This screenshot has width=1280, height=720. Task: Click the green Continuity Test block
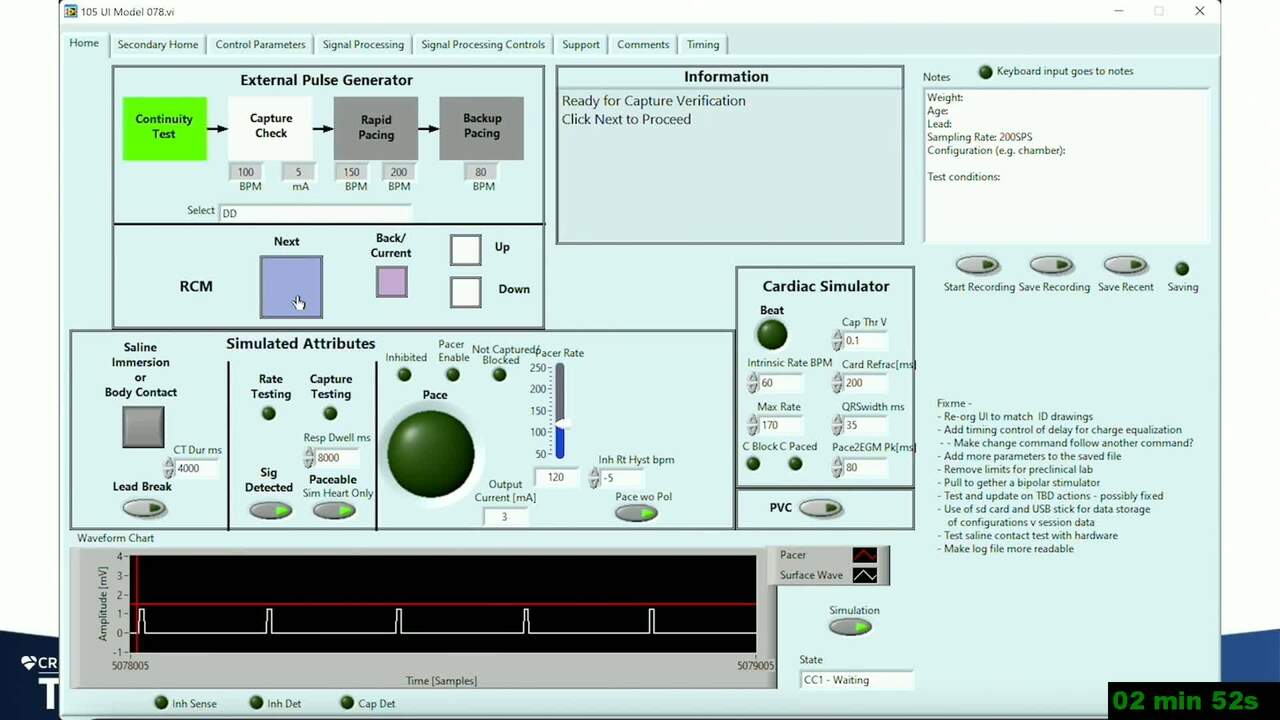pyautogui.click(x=164, y=128)
